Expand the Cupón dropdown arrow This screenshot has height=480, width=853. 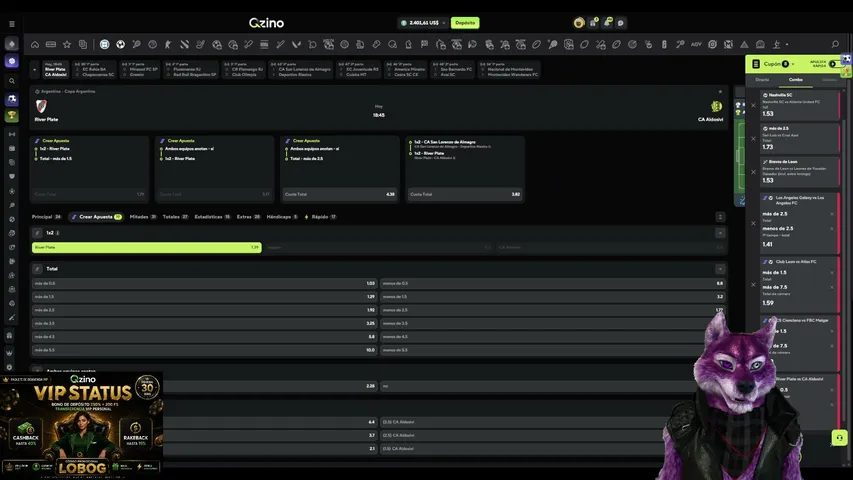coord(793,64)
